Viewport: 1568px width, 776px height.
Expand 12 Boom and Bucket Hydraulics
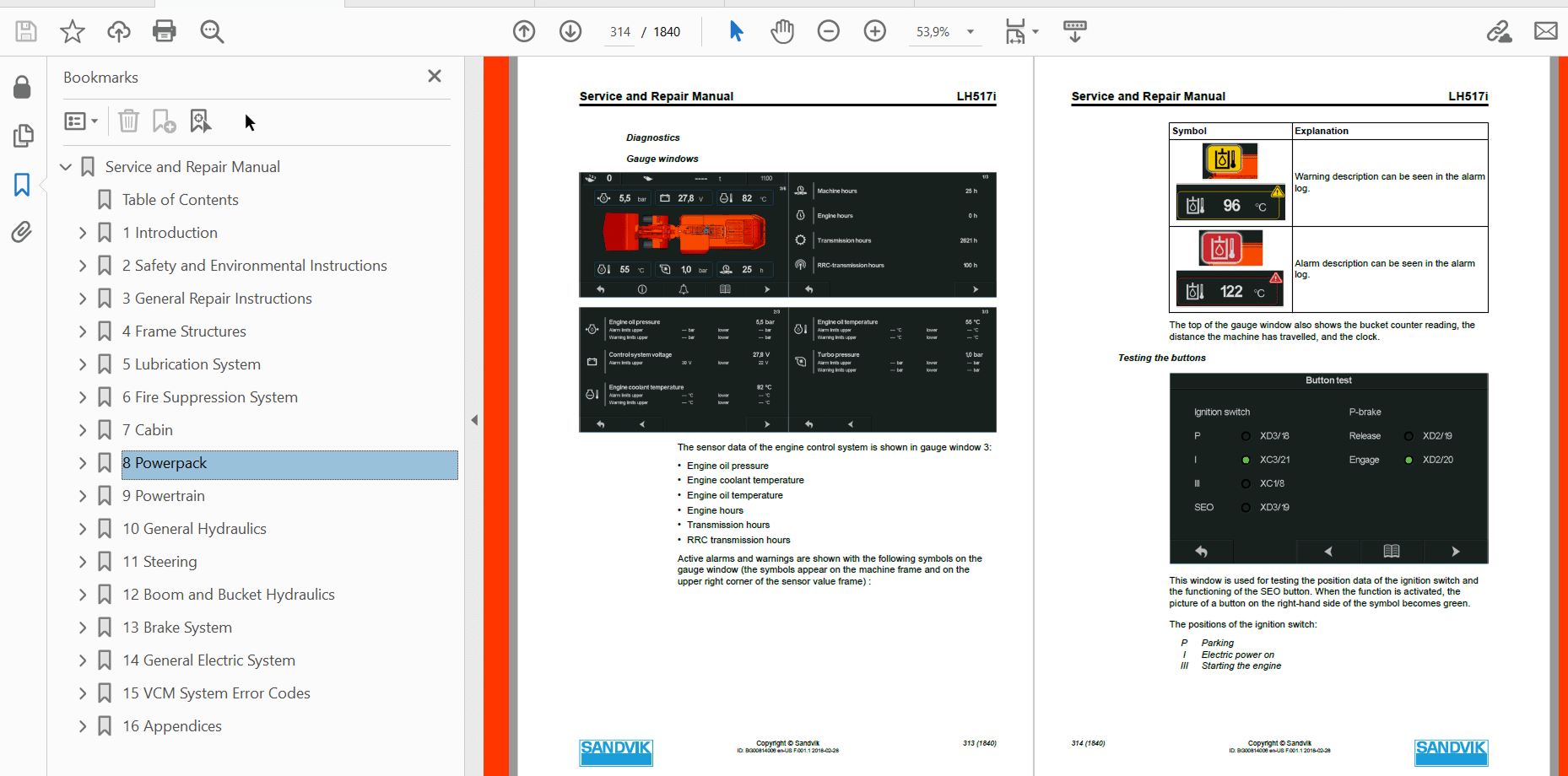[x=83, y=595]
